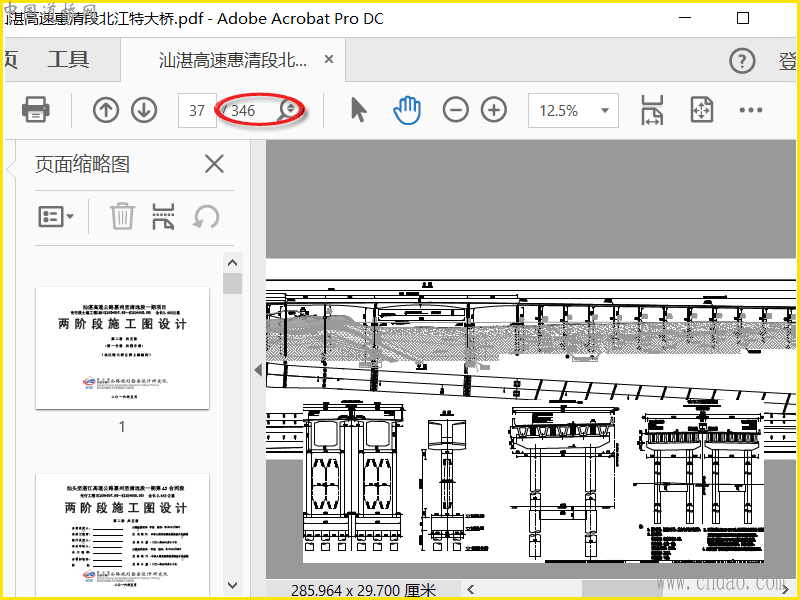This screenshot has width=800, height=600.
Task: Switch to the 工具 tab
Action: click(68, 60)
